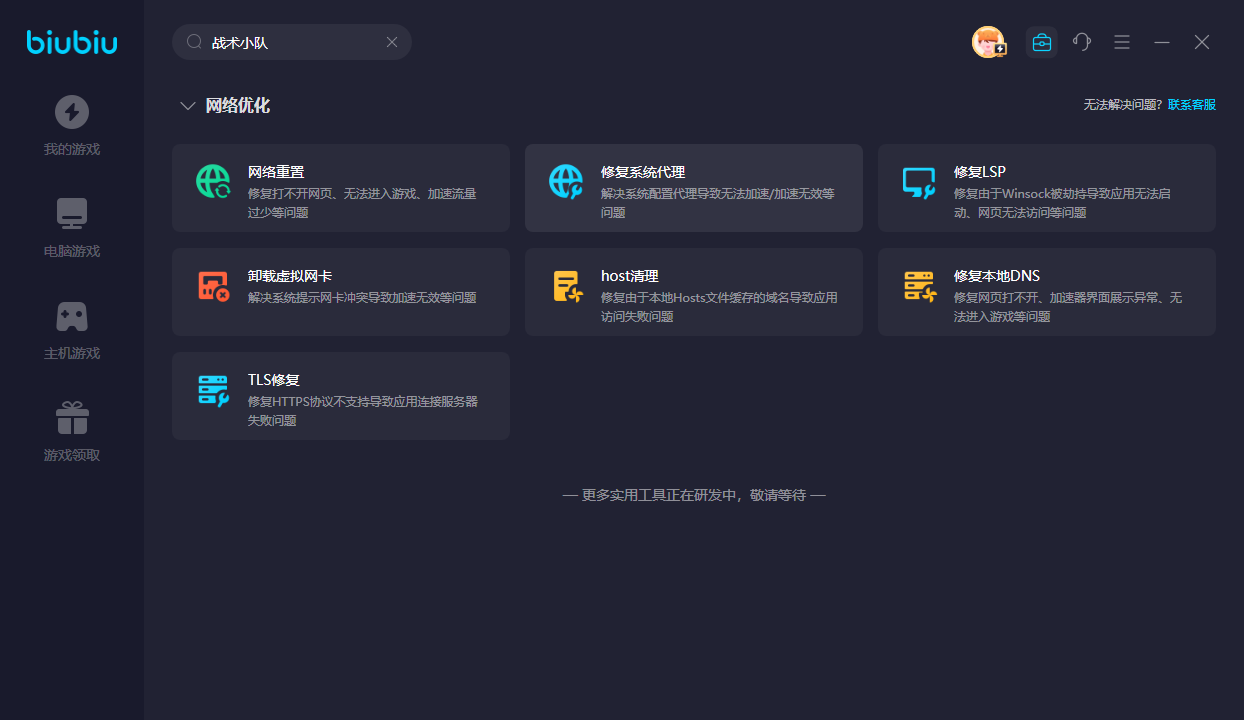This screenshot has width=1244, height=720.
Task: Click the 卸载虚拟网卡 red icon
Action: pyautogui.click(x=213, y=285)
